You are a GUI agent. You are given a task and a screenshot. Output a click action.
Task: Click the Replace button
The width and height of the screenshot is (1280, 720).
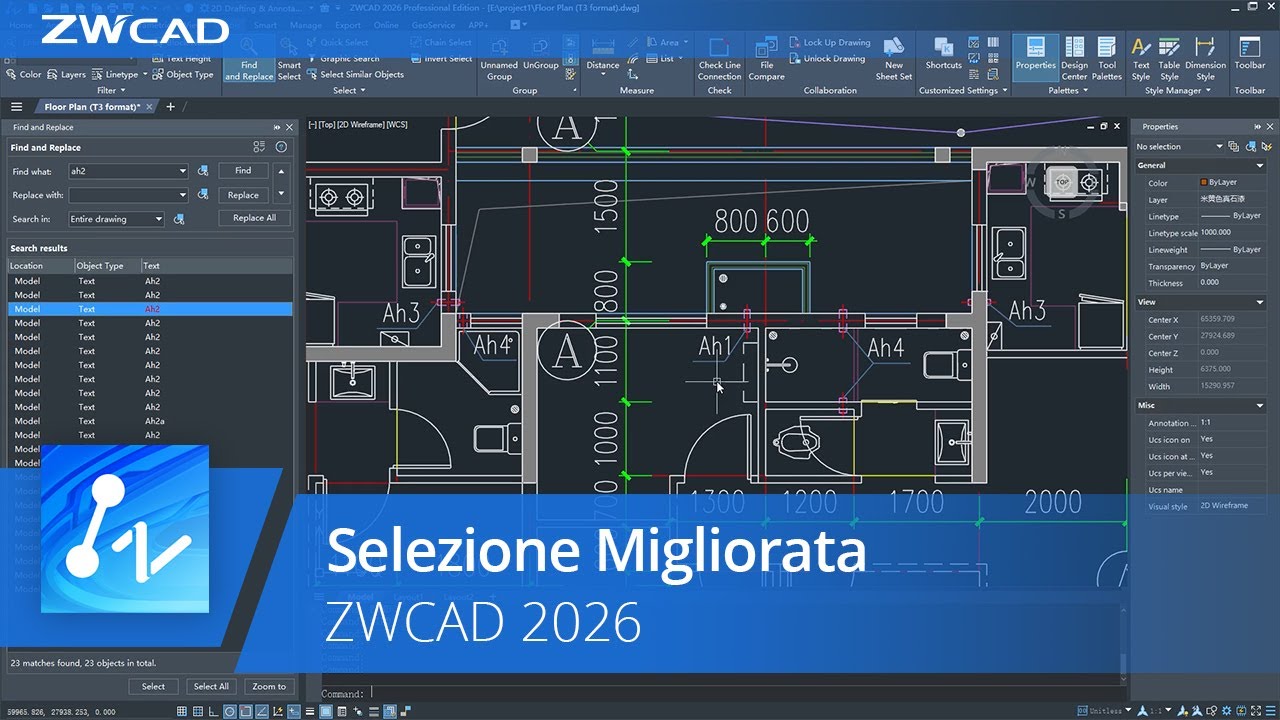coord(243,195)
